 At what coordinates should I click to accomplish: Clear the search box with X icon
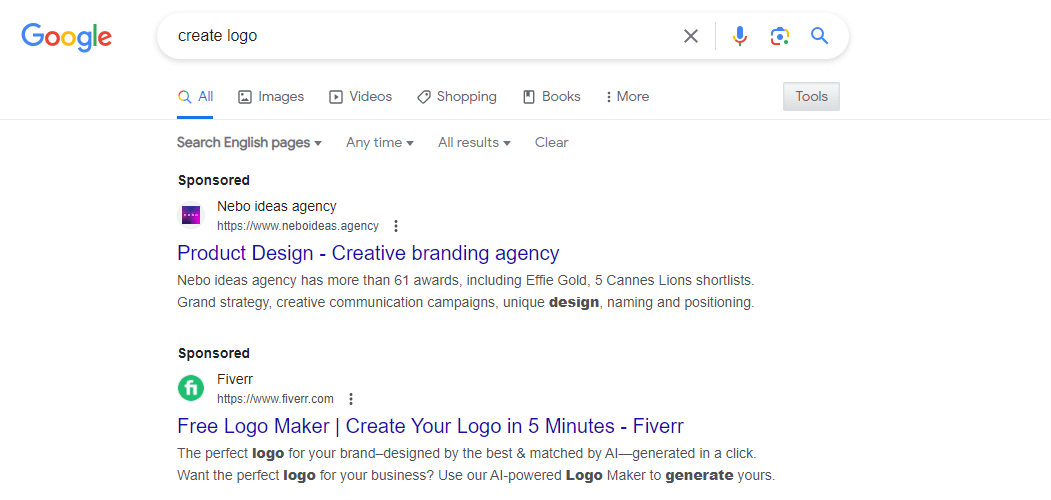[x=690, y=36]
